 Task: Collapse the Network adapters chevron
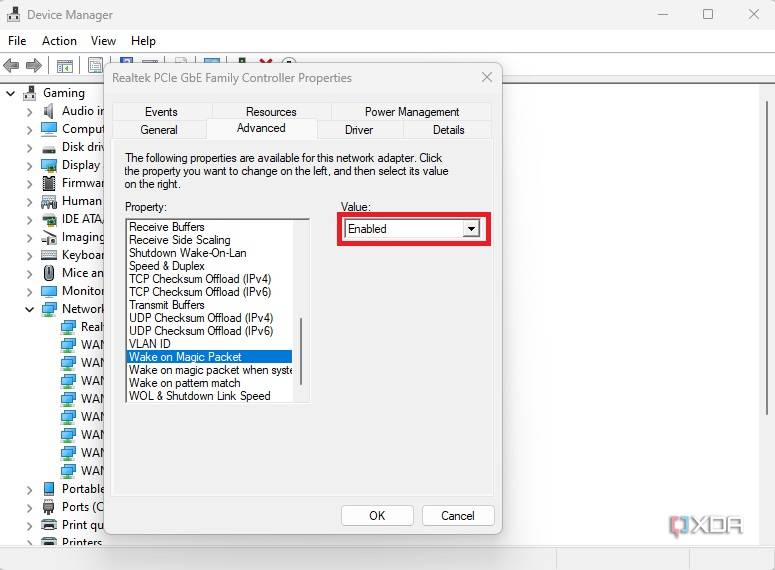coord(30,309)
